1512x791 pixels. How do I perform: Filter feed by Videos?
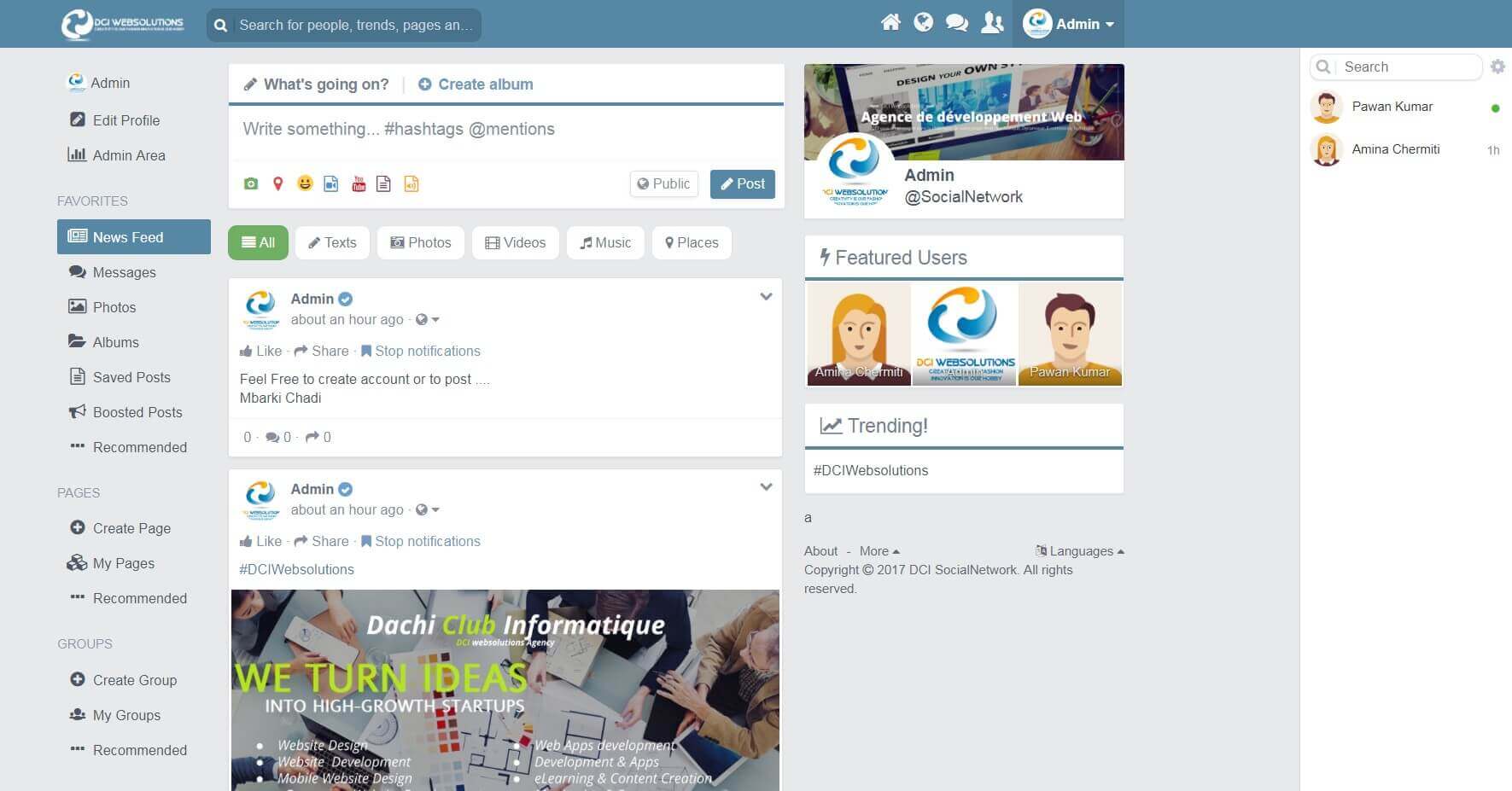tap(515, 242)
